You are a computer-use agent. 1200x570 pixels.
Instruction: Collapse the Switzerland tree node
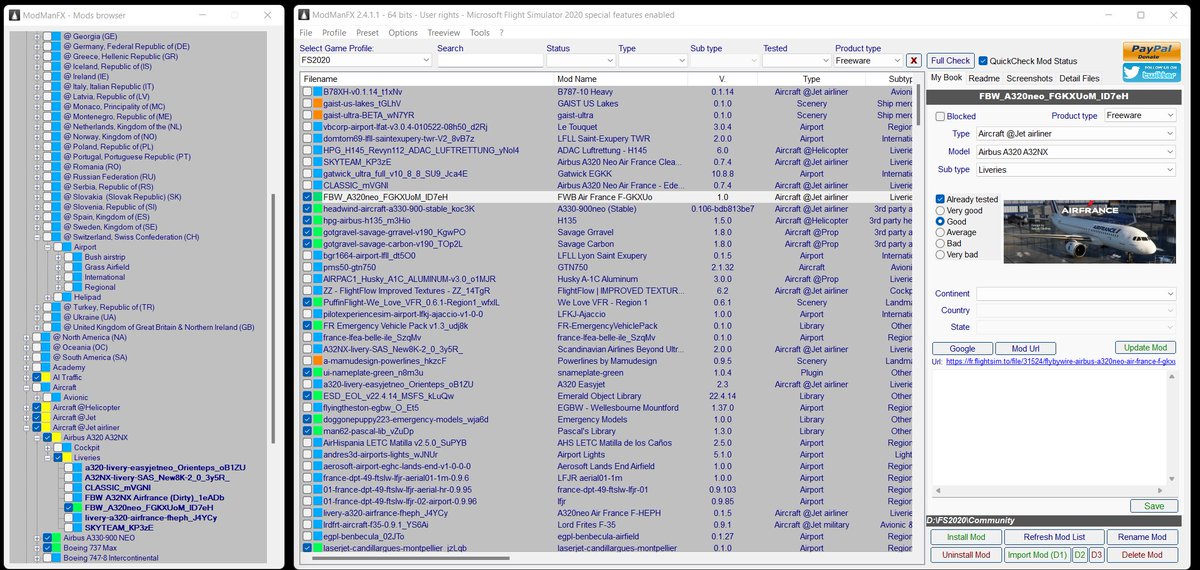37,236
